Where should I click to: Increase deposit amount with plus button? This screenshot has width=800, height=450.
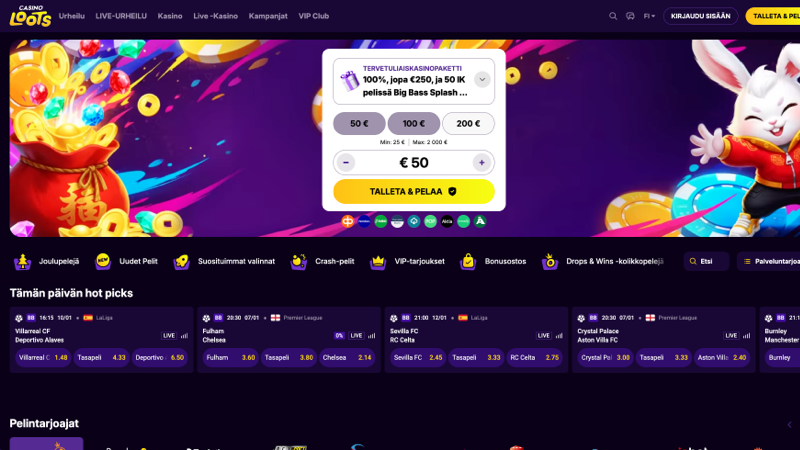pos(482,163)
